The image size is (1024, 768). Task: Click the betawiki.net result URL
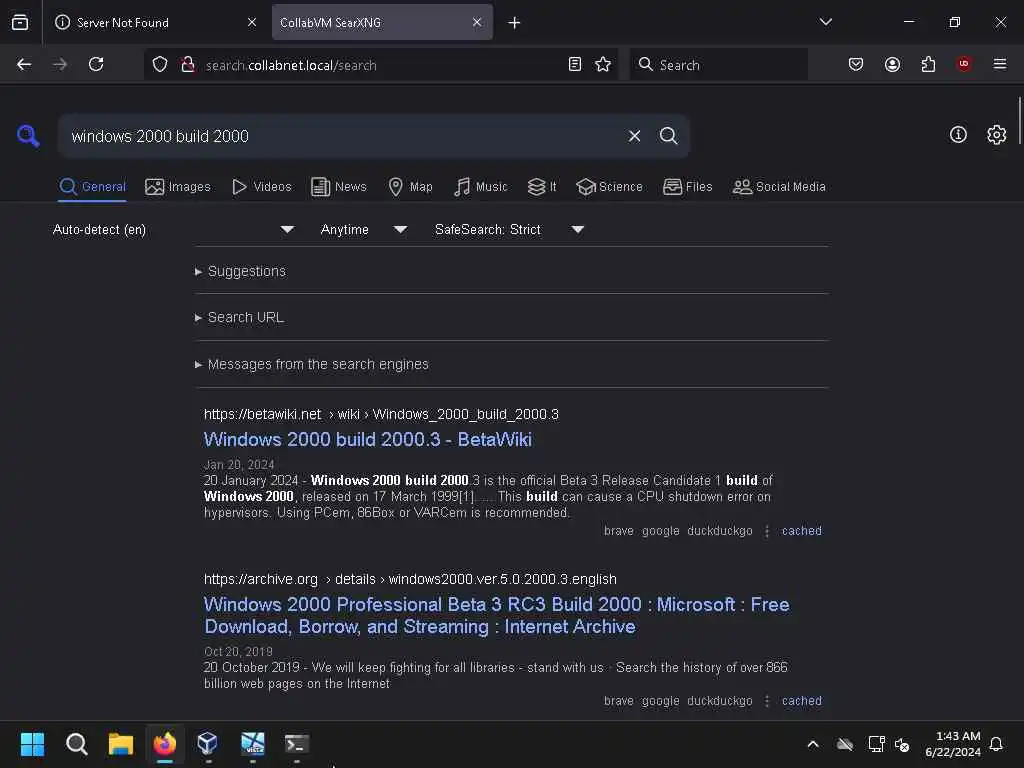(381, 414)
